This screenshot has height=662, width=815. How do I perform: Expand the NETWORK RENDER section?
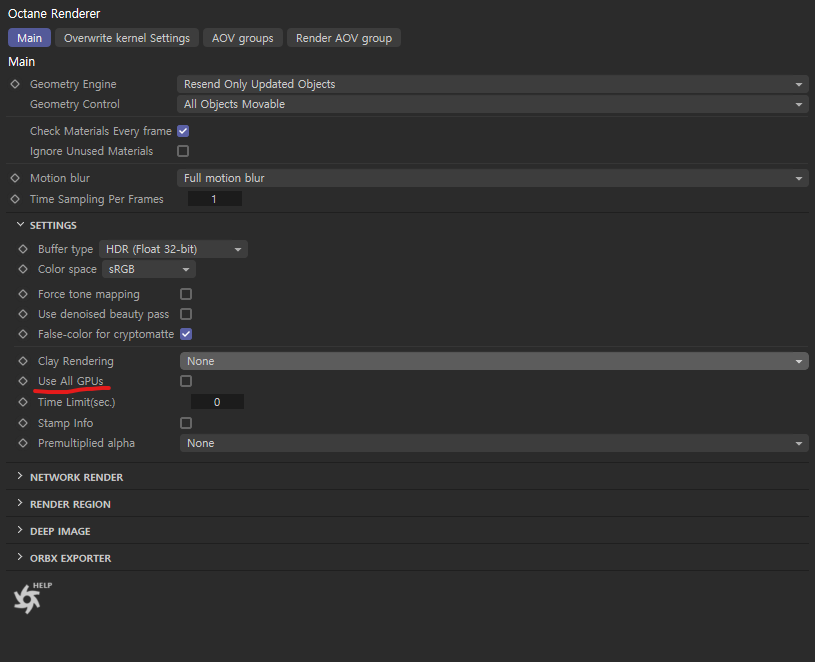click(x=20, y=476)
